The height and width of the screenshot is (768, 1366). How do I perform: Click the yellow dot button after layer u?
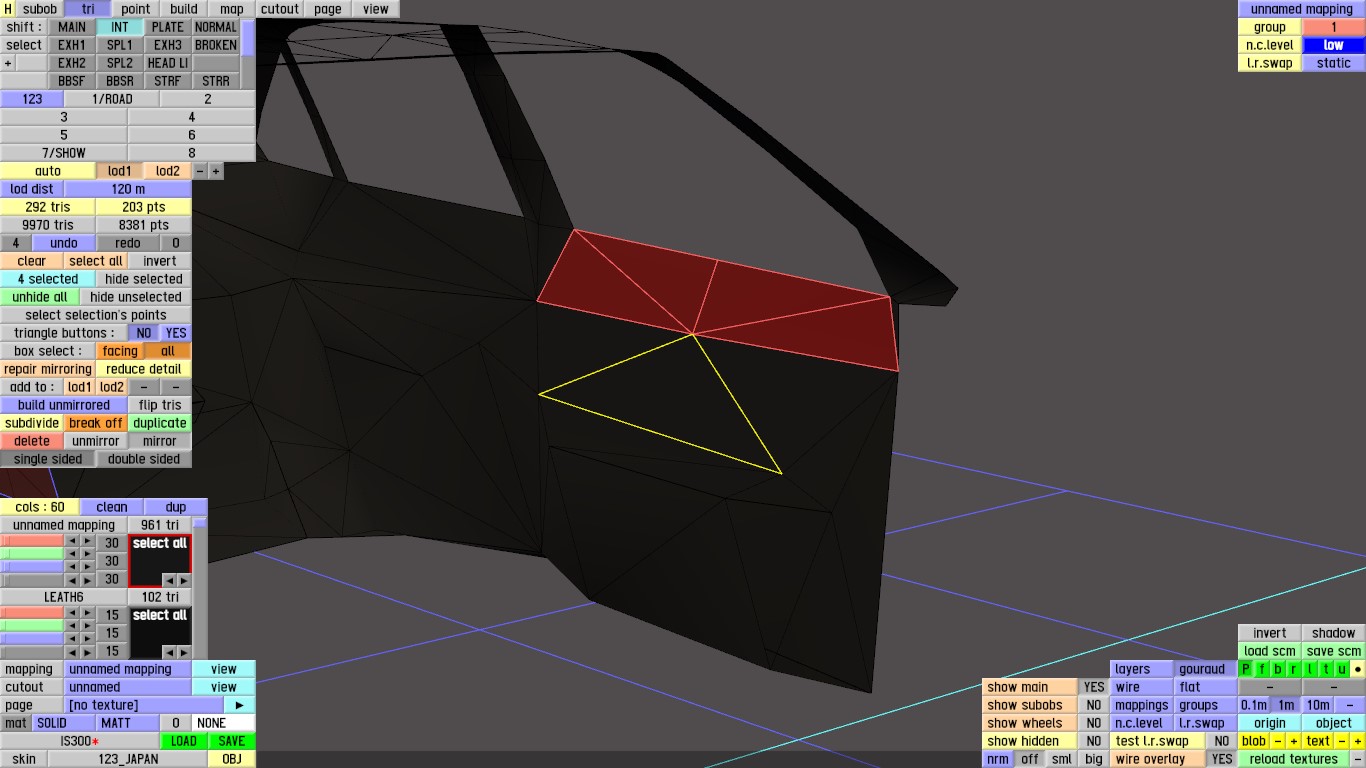pyautogui.click(x=1358, y=669)
